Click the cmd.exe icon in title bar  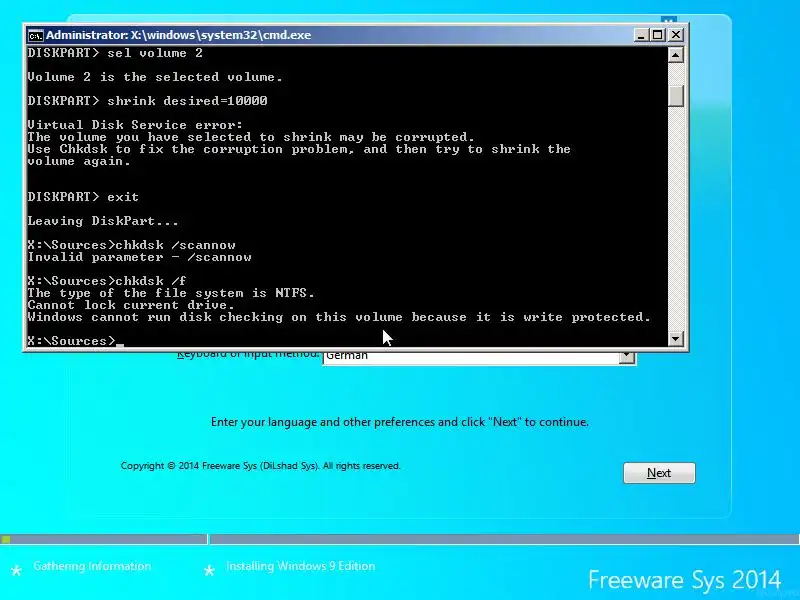point(36,35)
